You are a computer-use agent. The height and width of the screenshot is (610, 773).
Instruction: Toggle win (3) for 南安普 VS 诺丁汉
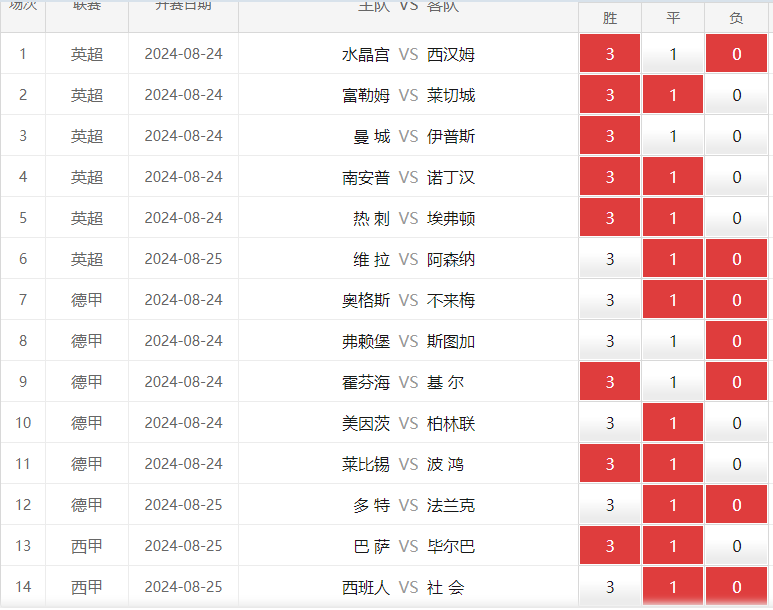pyautogui.click(x=610, y=176)
